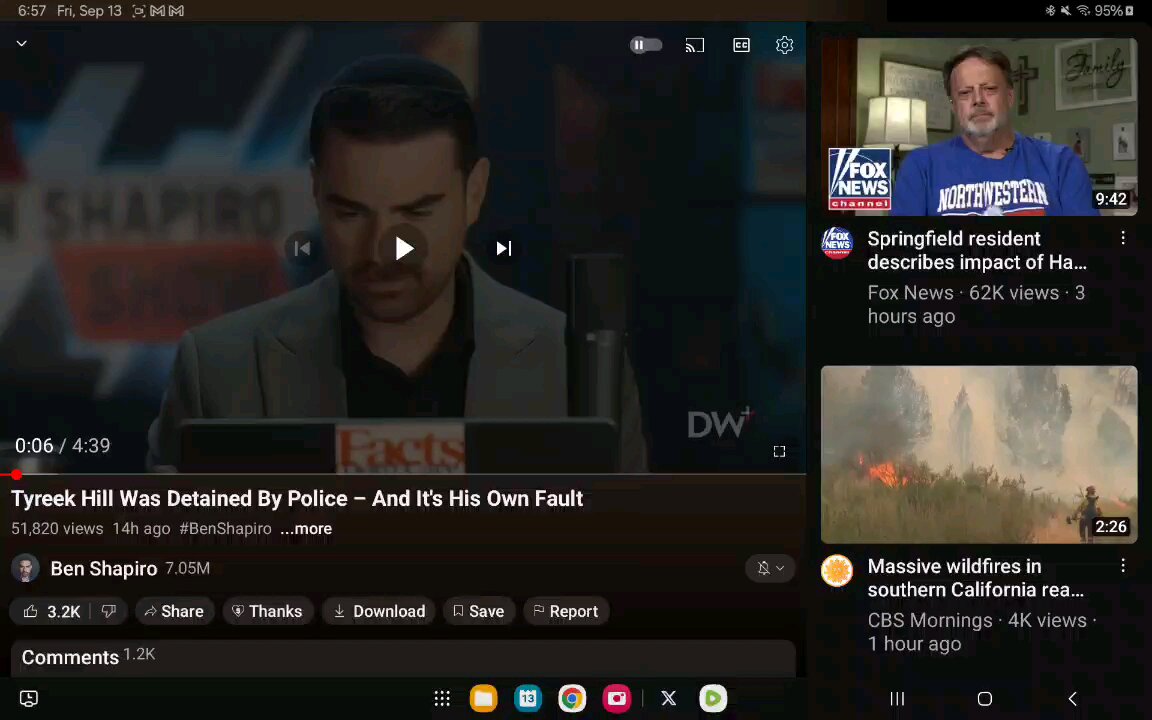This screenshot has height=720, width=1152.
Task: Open the Massive wildfires video thumbnail
Action: pos(979,454)
